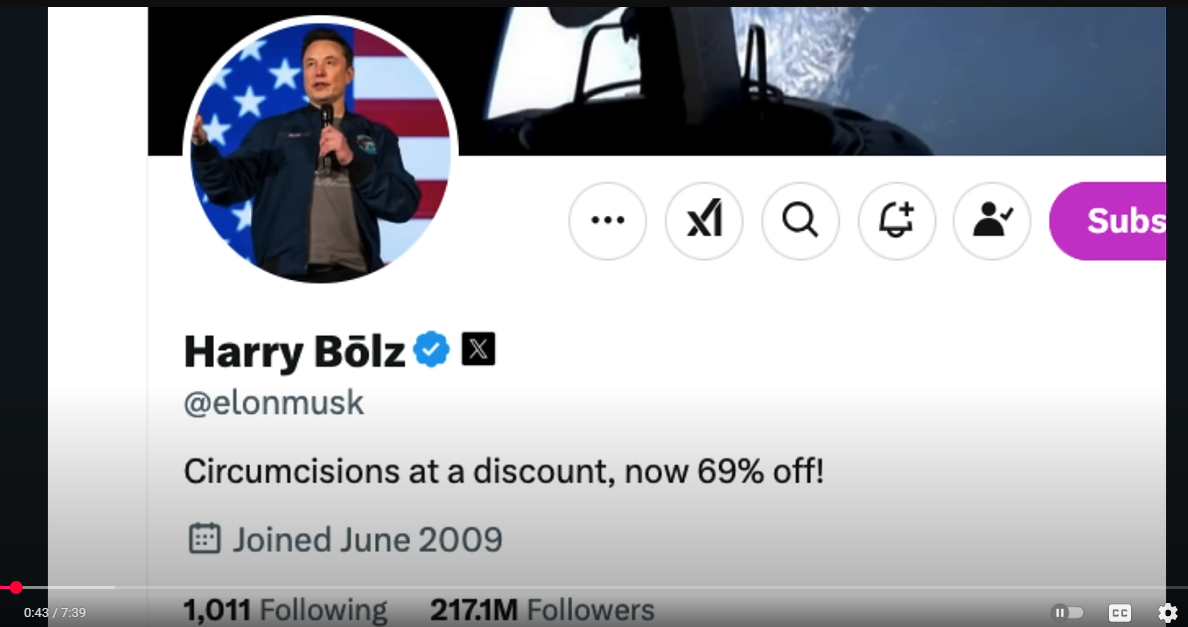The image size is (1188, 627).
Task: Search this profile with magnifier icon
Action: coord(800,221)
